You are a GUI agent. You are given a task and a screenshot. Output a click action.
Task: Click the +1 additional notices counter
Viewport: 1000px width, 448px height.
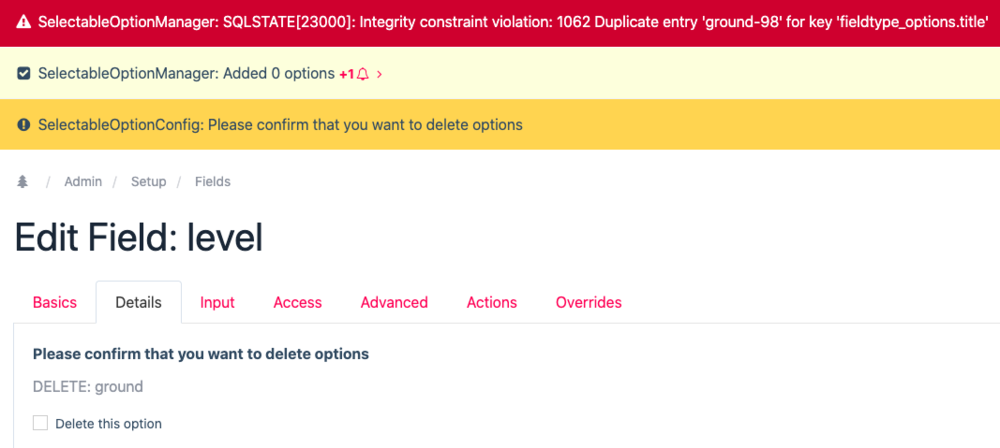(346, 74)
